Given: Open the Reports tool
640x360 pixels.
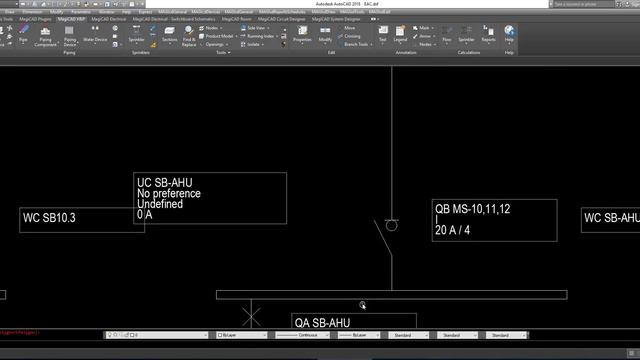Looking at the screenshot, I should 488,34.
